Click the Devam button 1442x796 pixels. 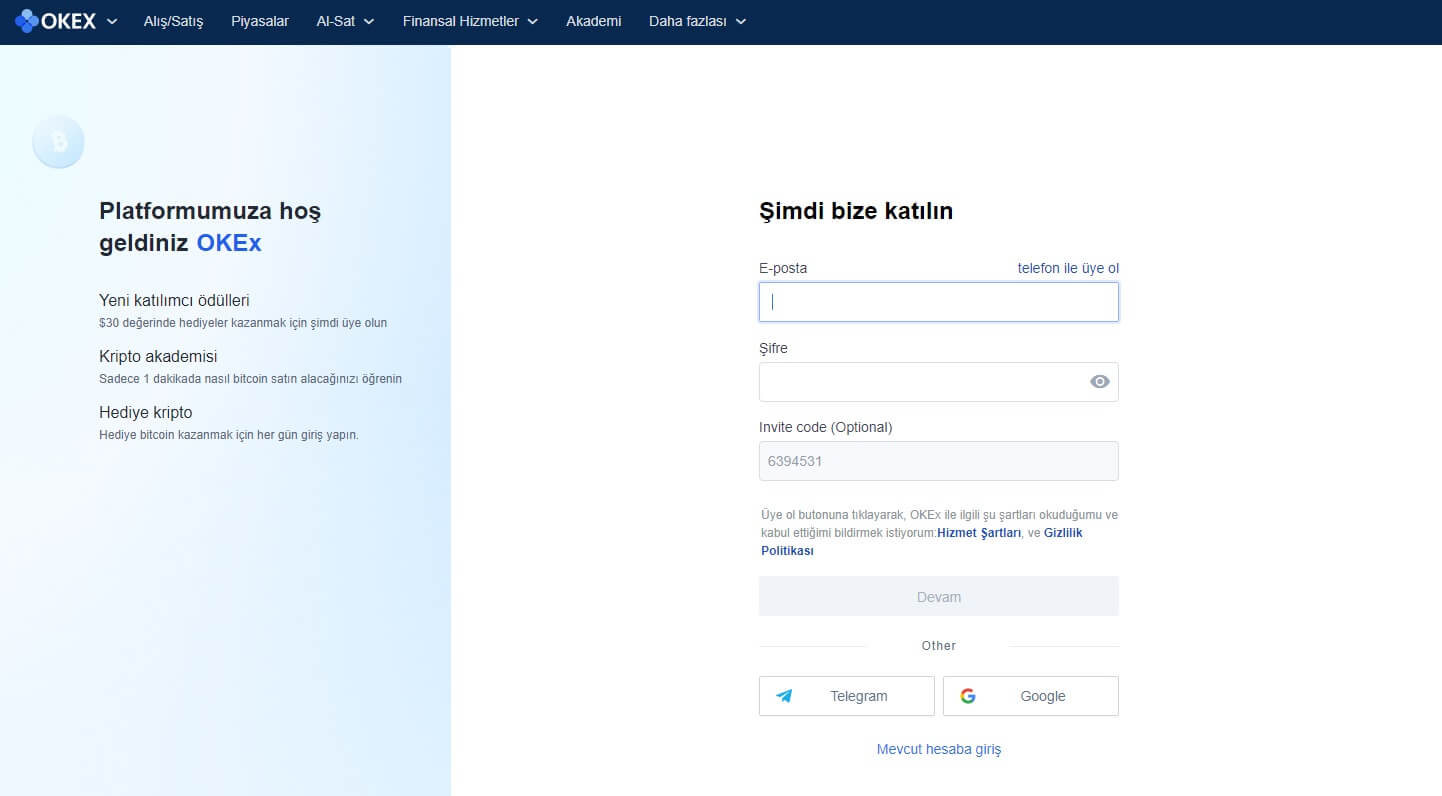click(x=938, y=596)
